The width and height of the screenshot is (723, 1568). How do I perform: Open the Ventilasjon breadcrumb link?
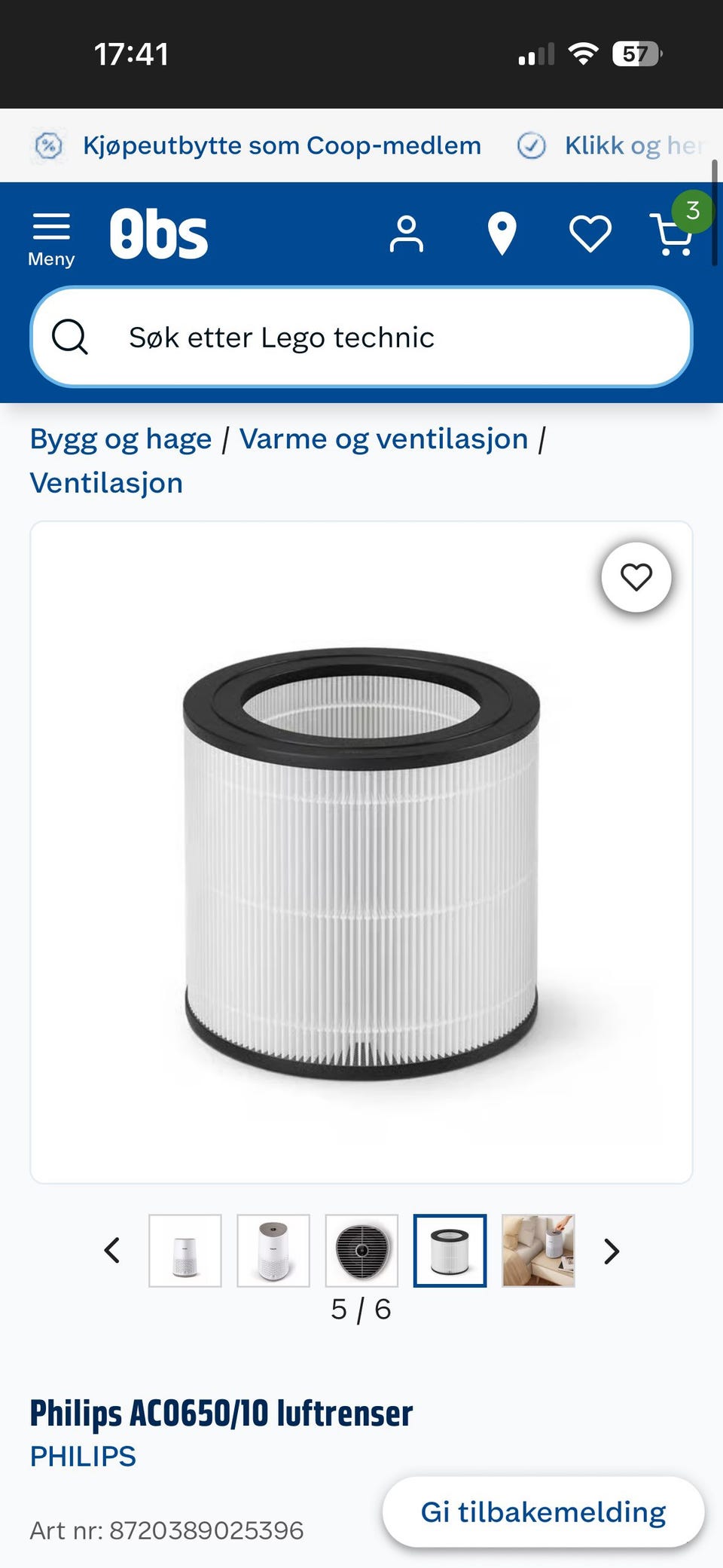pos(106,483)
